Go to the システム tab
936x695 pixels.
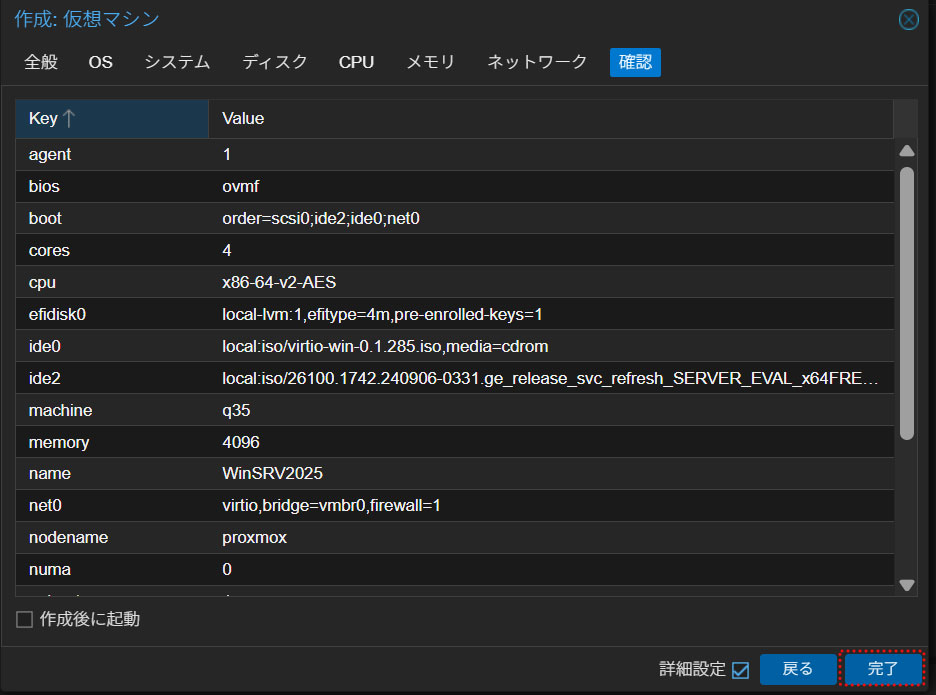pyautogui.click(x=177, y=62)
